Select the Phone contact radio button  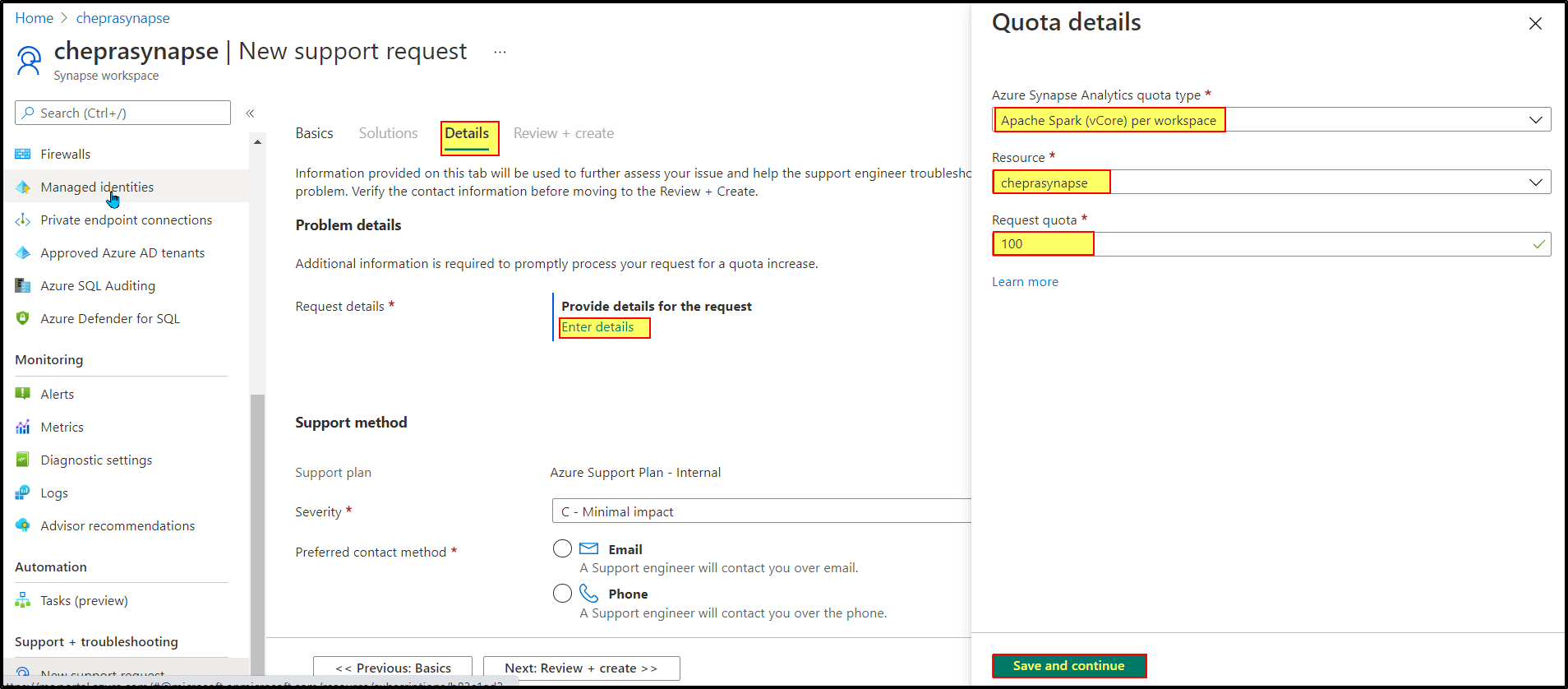pyautogui.click(x=563, y=594)
